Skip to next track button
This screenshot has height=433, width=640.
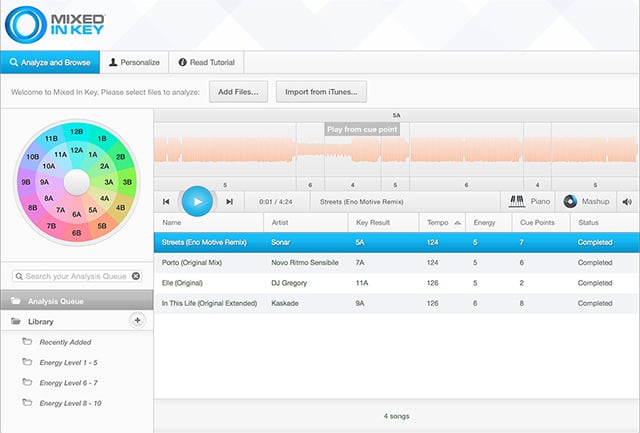229,202
